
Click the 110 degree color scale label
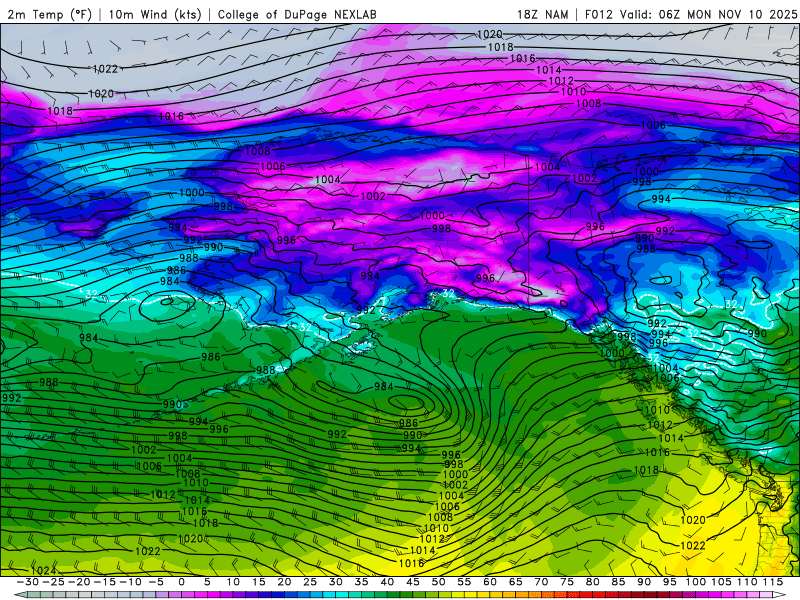(746, 582)
